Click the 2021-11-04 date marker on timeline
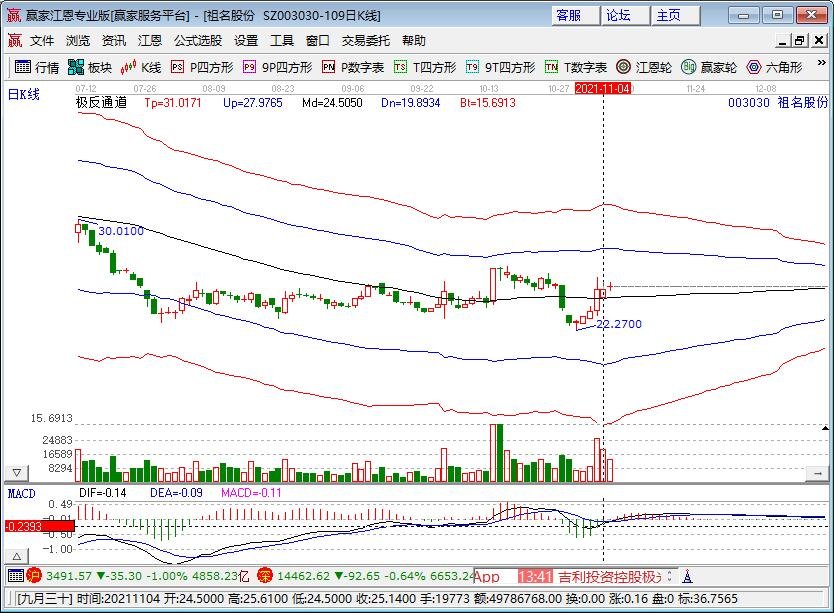 (x=603, y=88)
